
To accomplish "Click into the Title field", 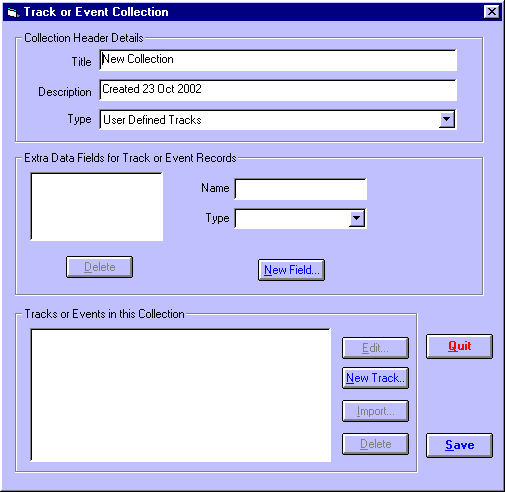I will tap(278, 60).
